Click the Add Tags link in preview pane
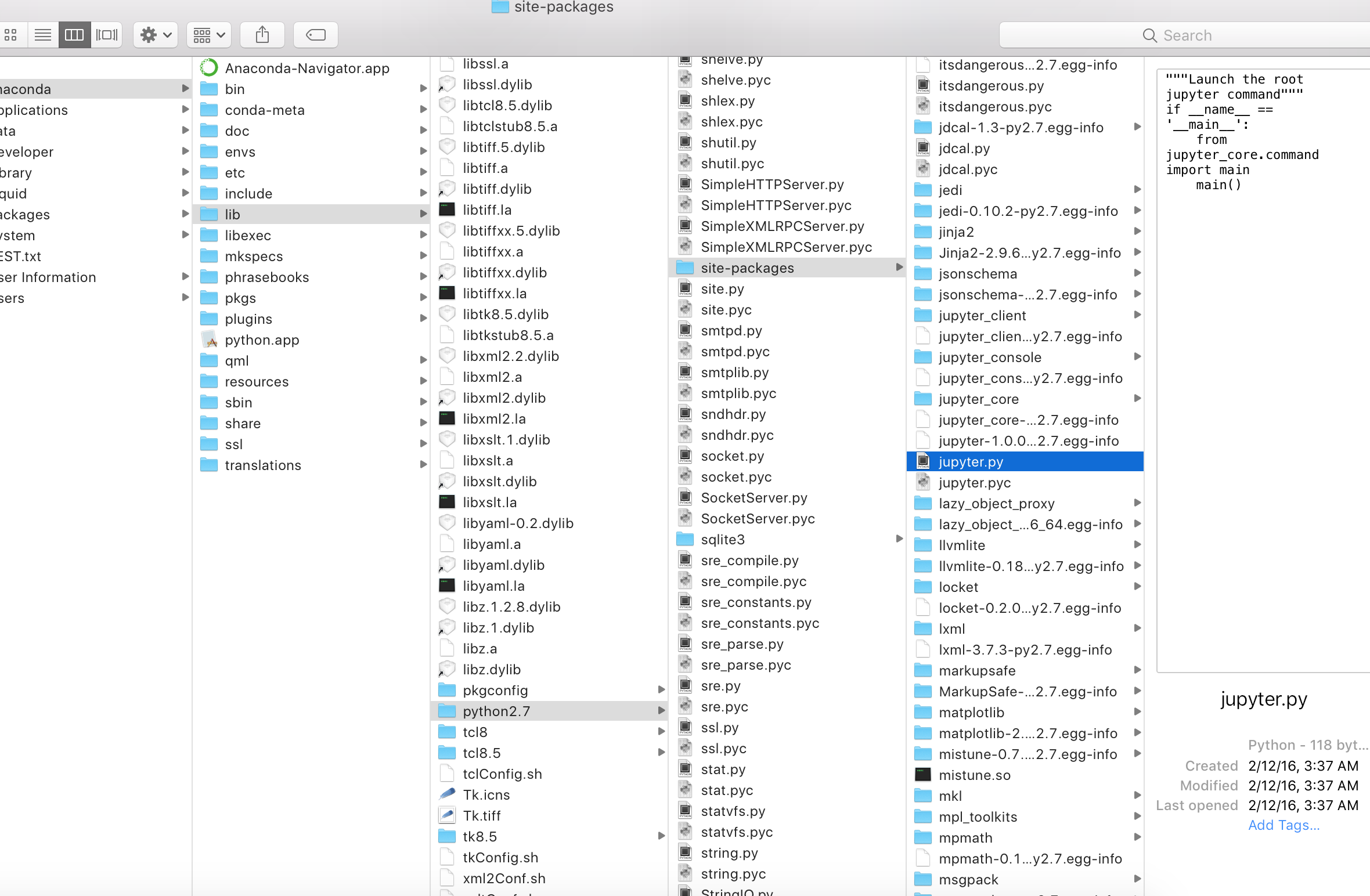Image resolution: width=1370 pixels, height=896 pixels. 1284,825
